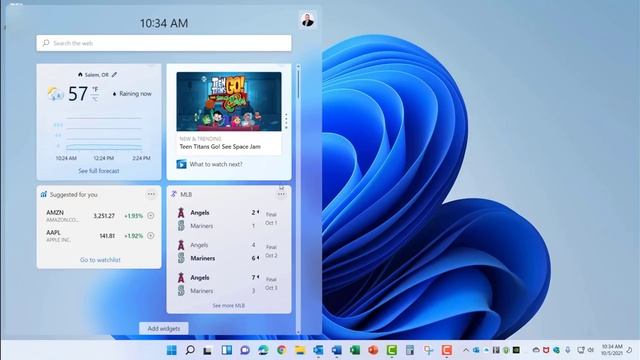
Task: Open See more MLB link
Action: [229, 305]
